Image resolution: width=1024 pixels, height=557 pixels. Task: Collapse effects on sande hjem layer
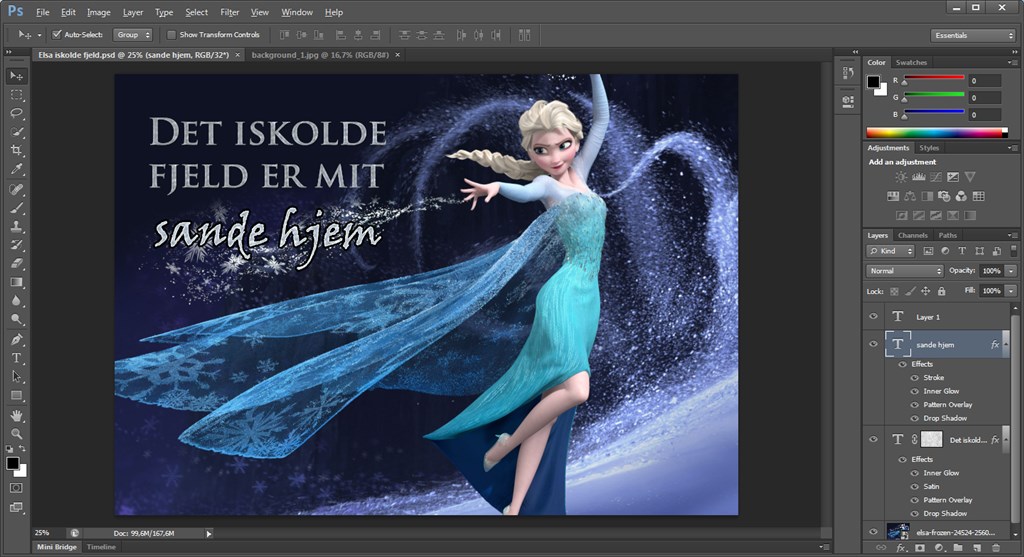point(1006,344)
